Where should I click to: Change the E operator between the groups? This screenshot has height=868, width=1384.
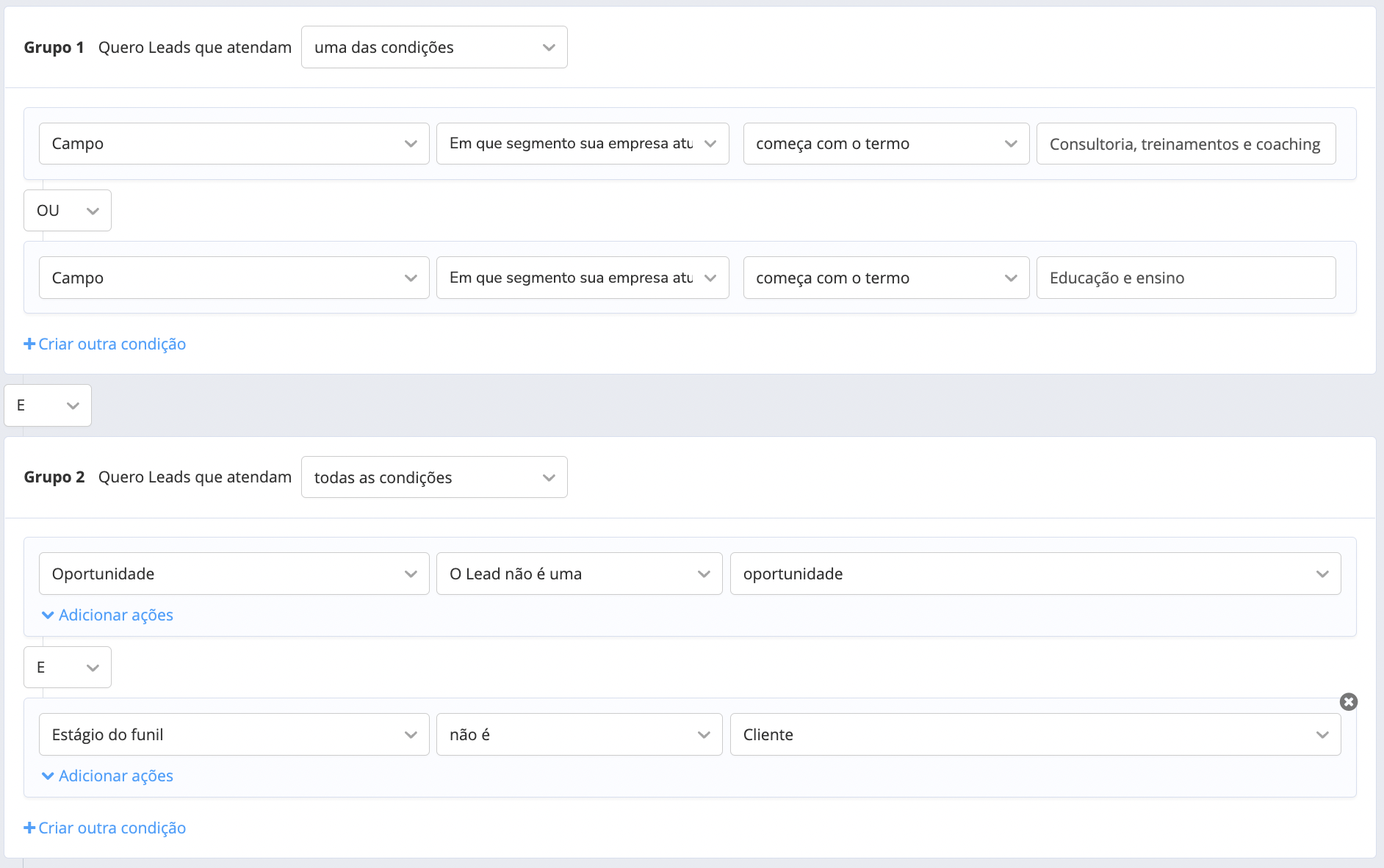pyautogui.click(x=48, y=405)
